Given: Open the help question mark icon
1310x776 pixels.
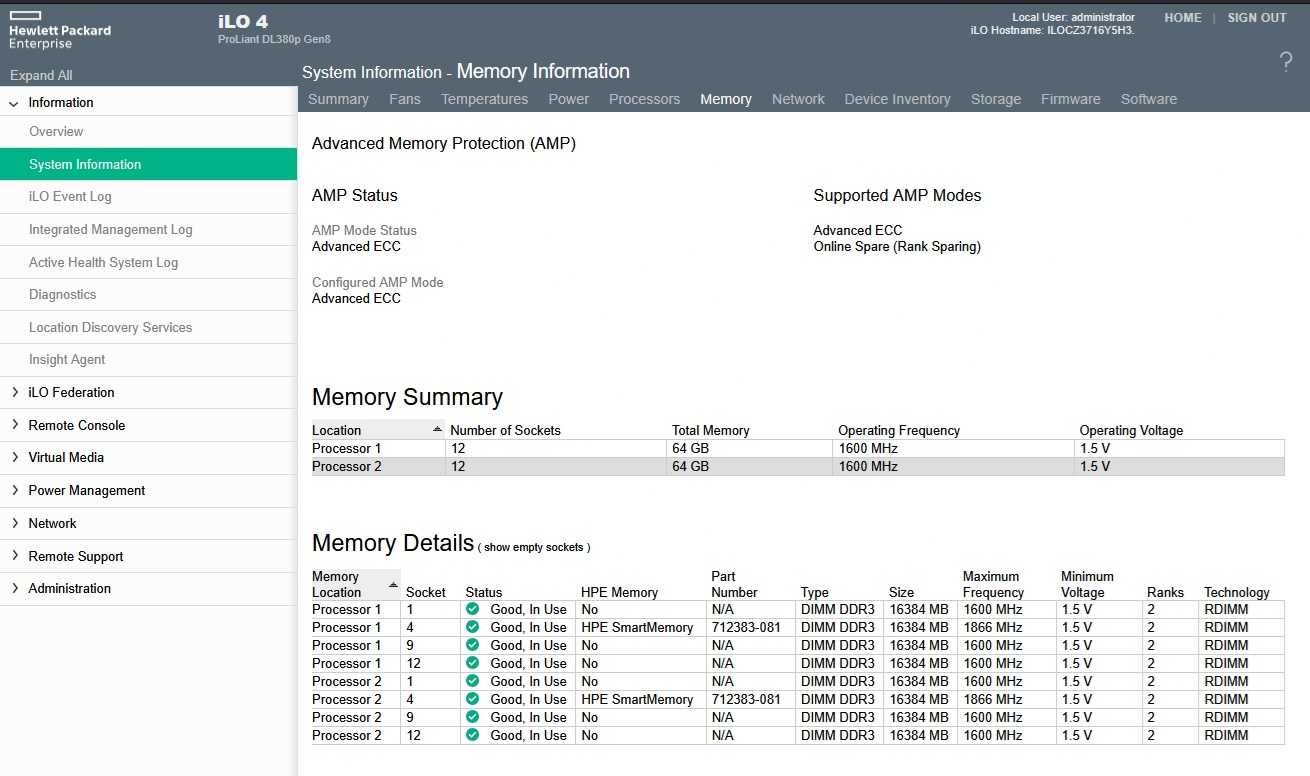Looking at the screenshot, I should point(1286,62).
